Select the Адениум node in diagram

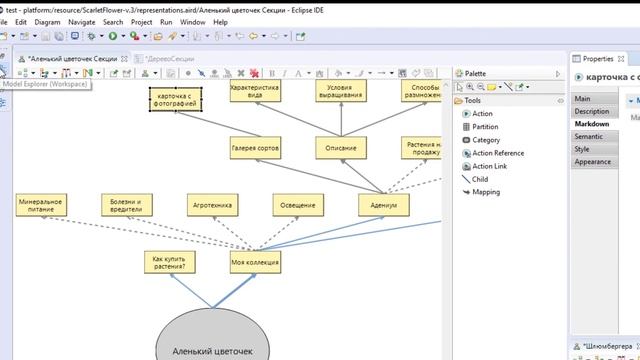coord(384,205)
